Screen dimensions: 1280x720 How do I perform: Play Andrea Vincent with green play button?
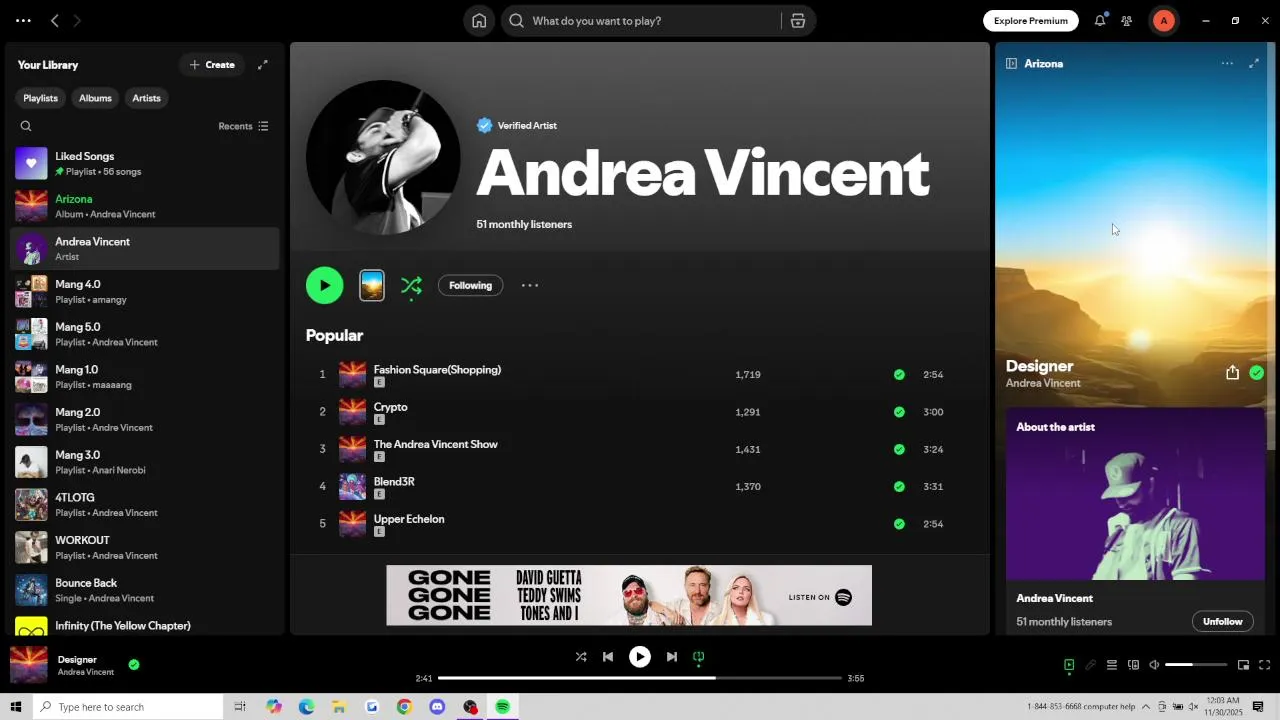point(324,286)
